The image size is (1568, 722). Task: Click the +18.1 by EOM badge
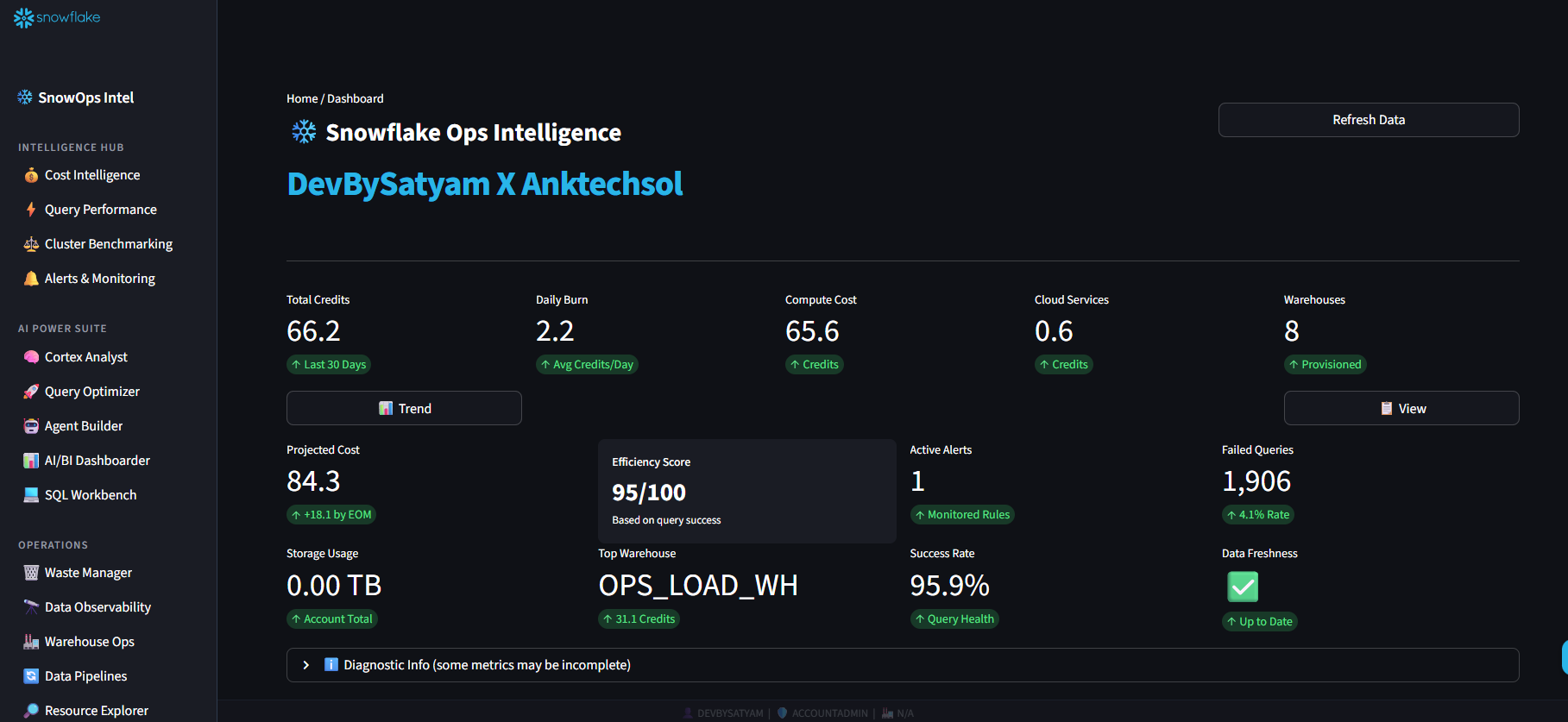[331, 515]
